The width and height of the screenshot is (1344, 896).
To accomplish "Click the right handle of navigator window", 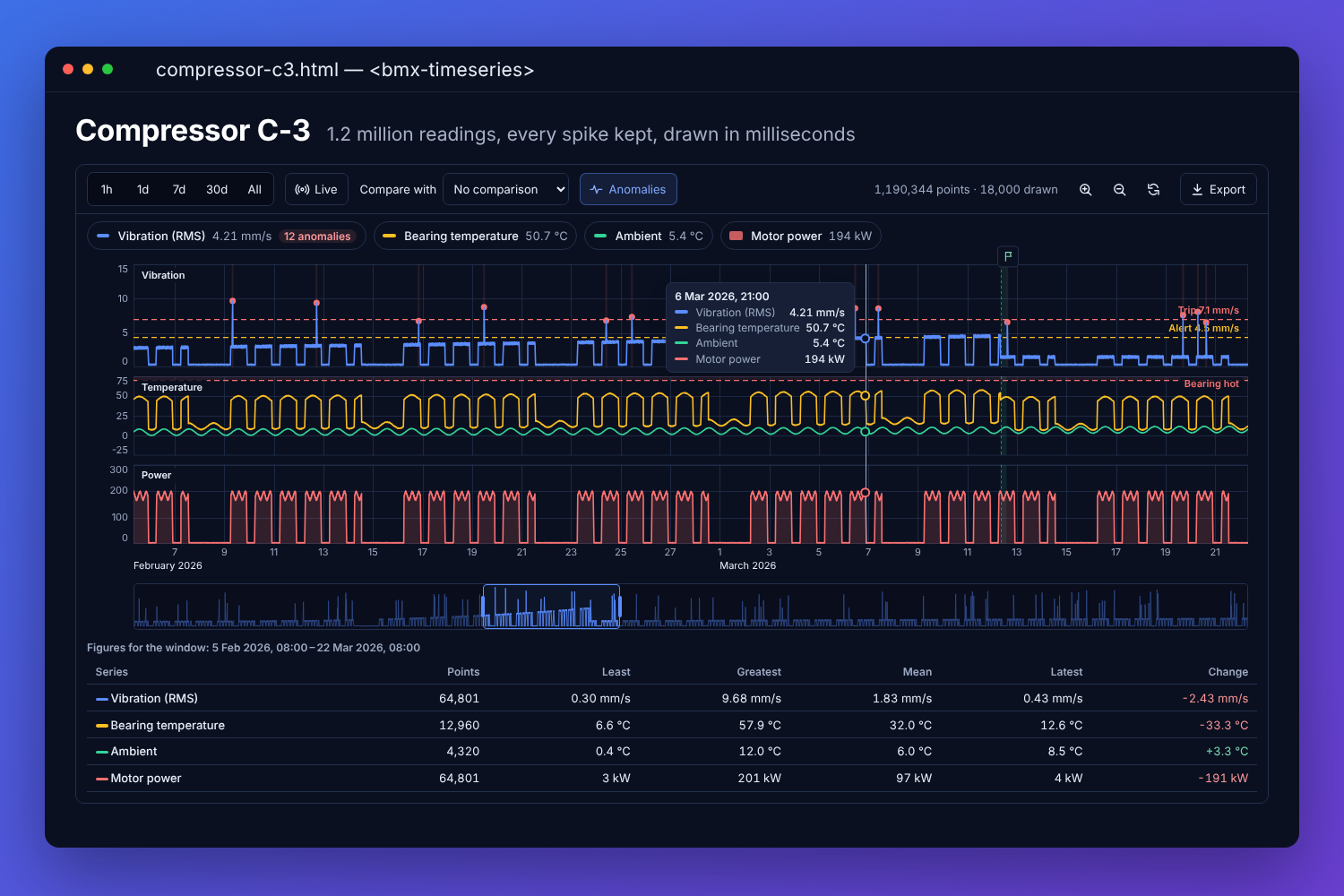I will pos(619,607).
